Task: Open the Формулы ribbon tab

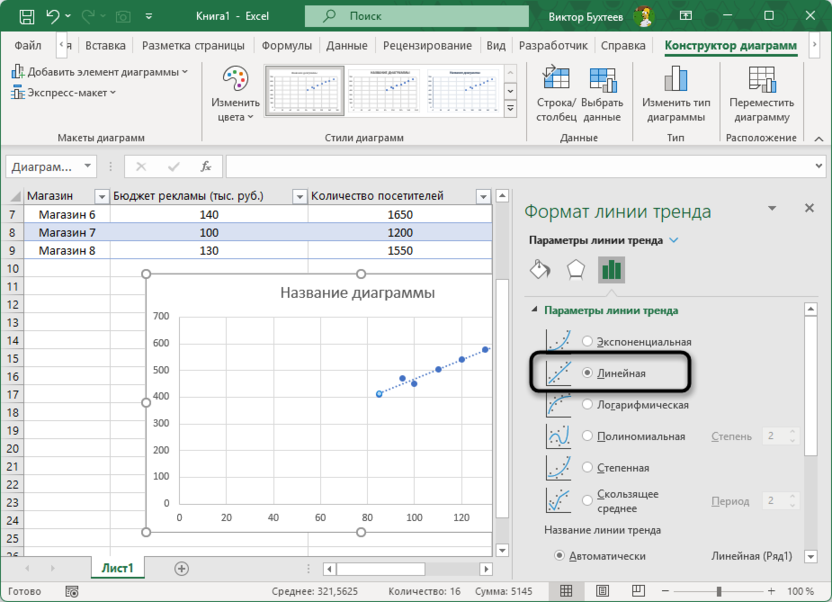Action: [x=287, y=46]
